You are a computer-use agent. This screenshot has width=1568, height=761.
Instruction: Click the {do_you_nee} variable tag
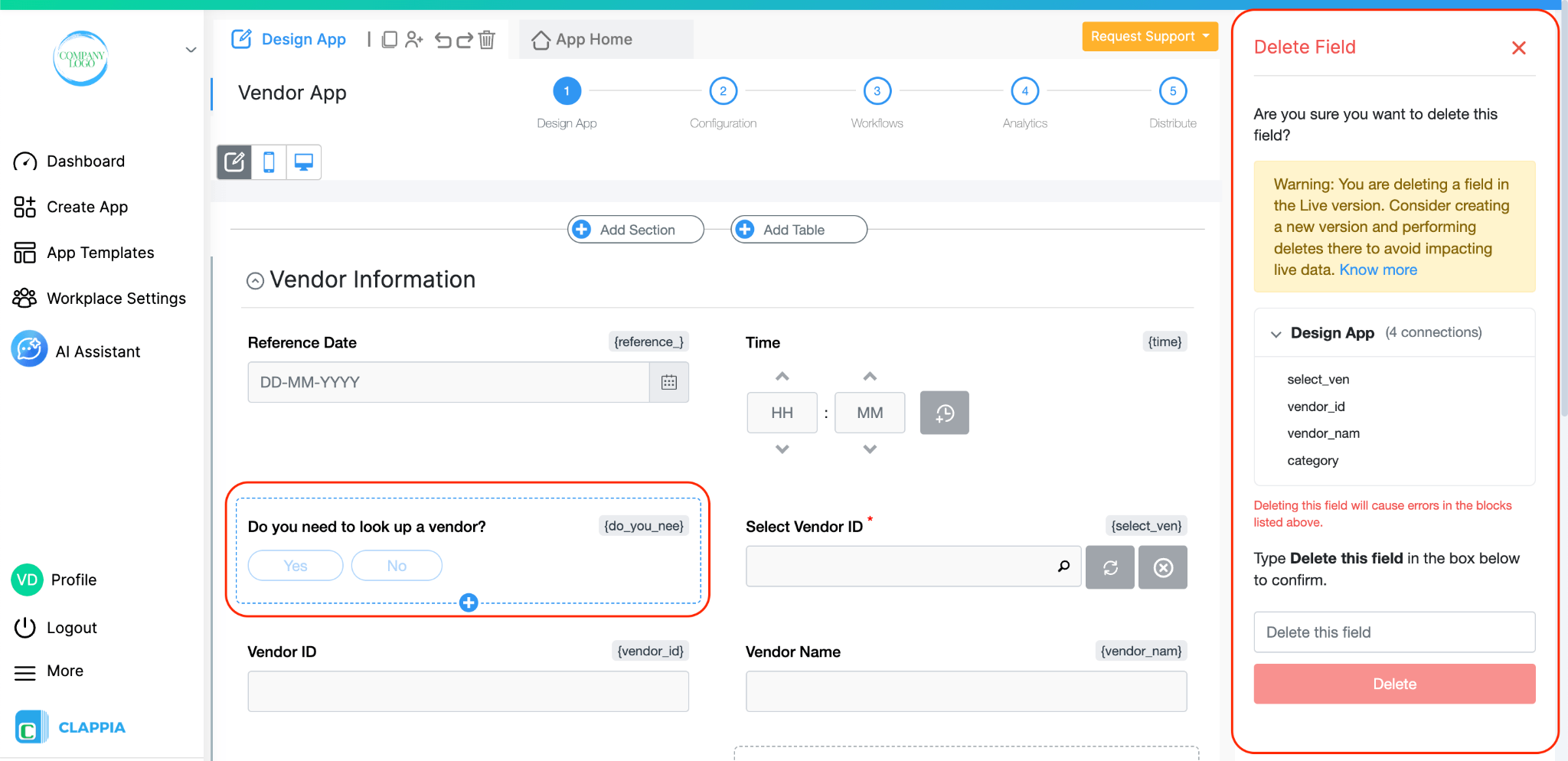pos(643,526)
